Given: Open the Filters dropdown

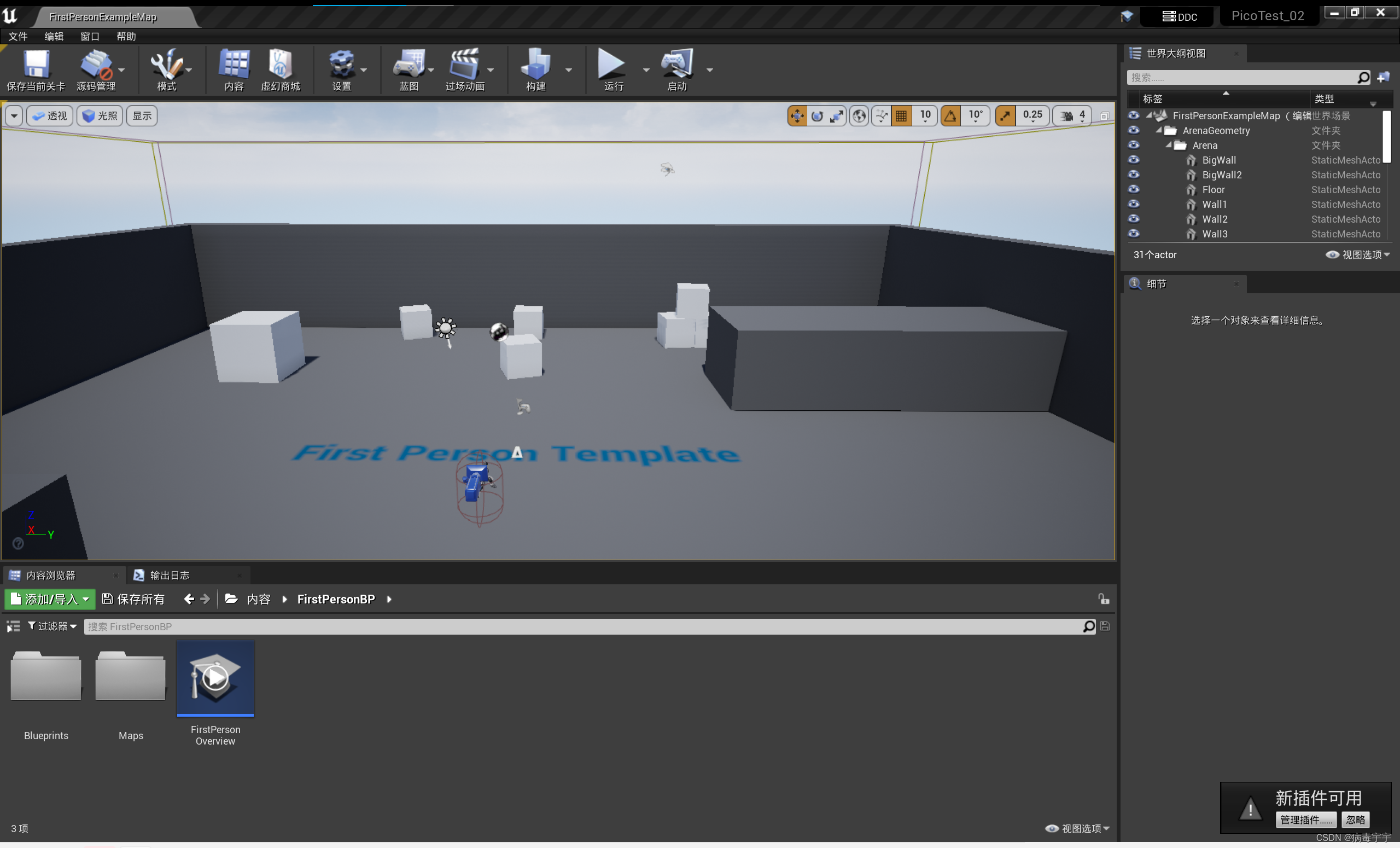Looking at the screenshot, I should click(52, 626).
